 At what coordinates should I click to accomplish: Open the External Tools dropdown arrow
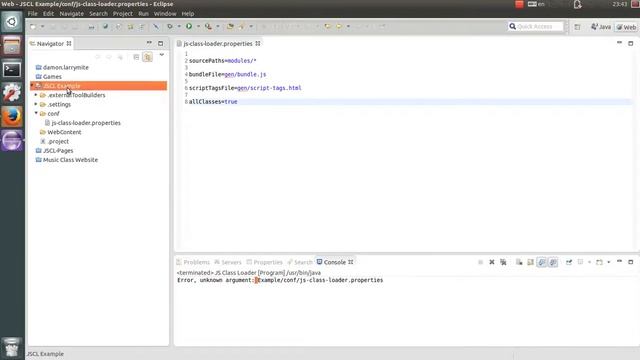coord(218,27)
